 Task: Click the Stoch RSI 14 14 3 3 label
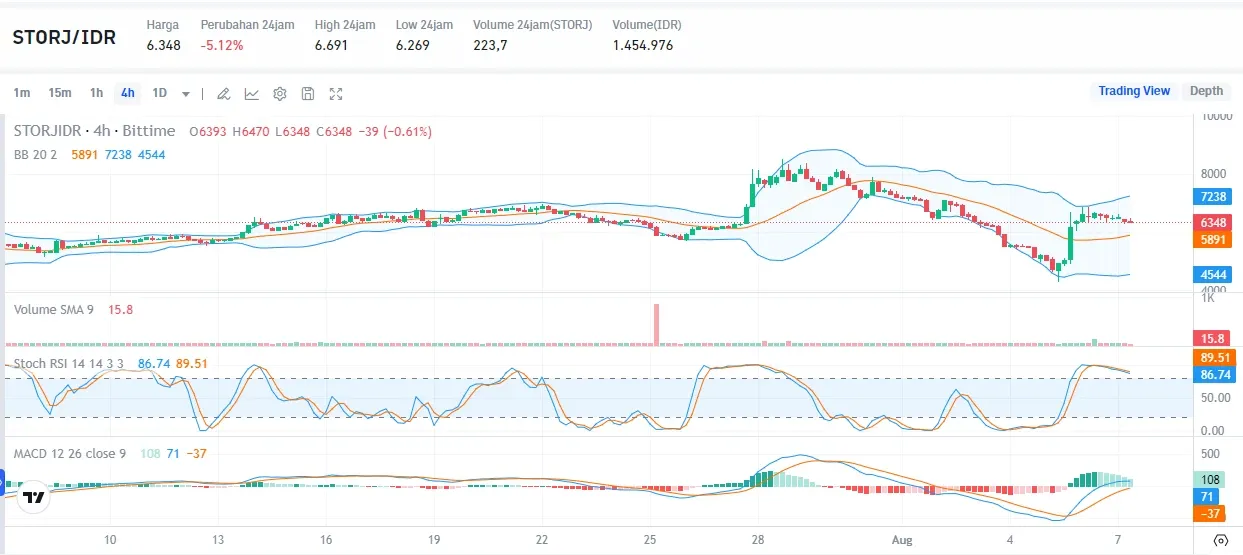pos(69,364)
